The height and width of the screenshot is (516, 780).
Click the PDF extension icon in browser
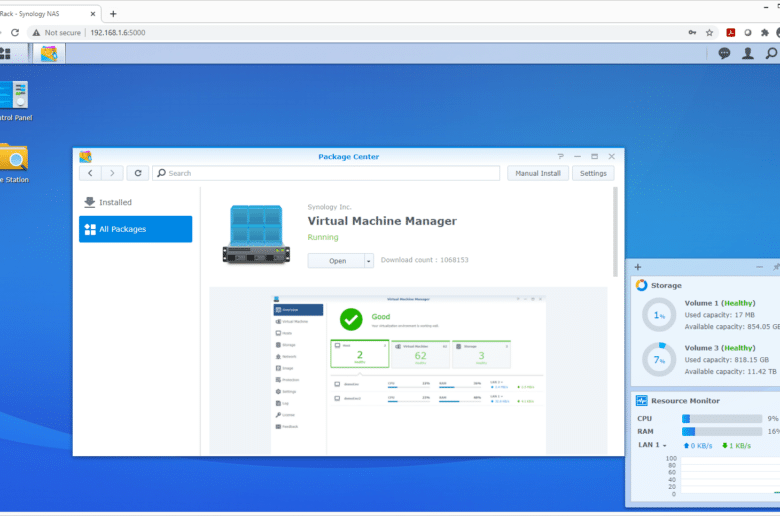pos(731,32)
